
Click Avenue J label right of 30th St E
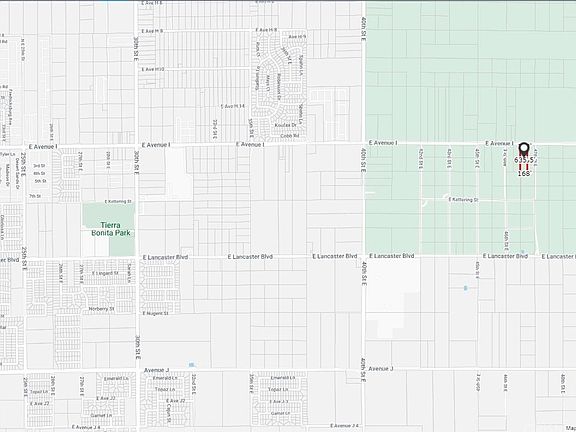click(x=156, y=370)
